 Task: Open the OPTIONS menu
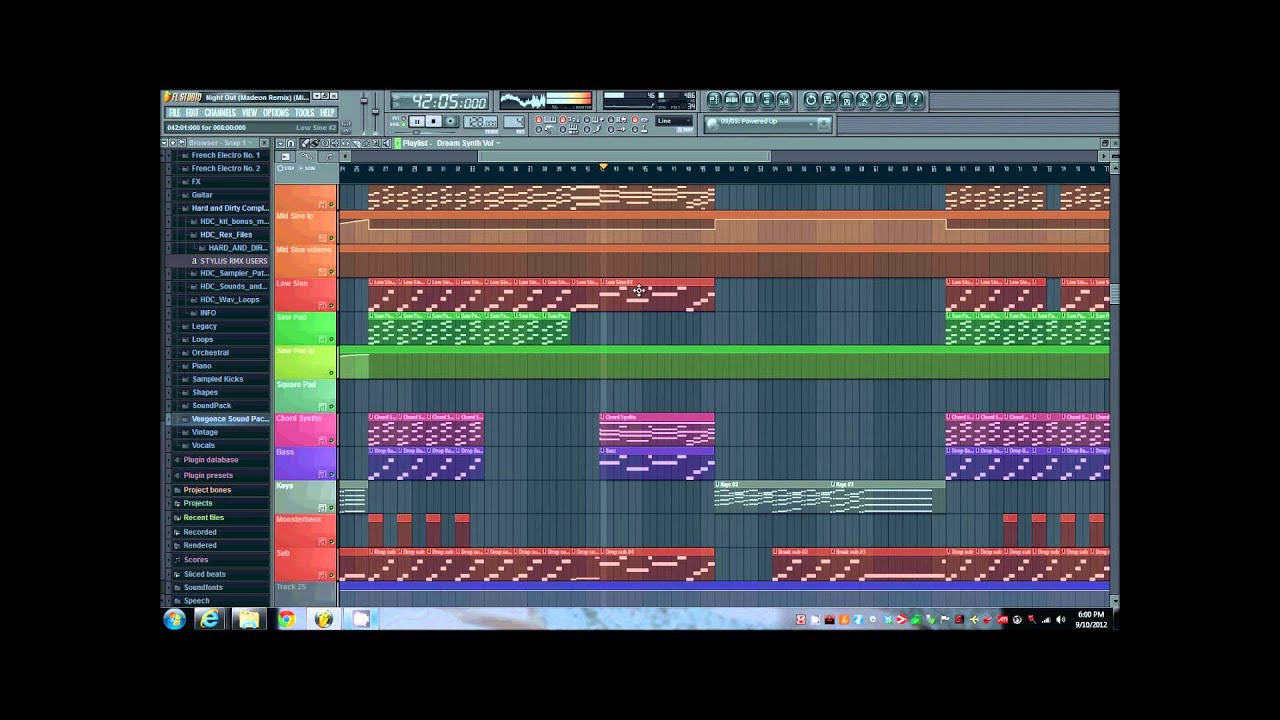click(276, 113)
